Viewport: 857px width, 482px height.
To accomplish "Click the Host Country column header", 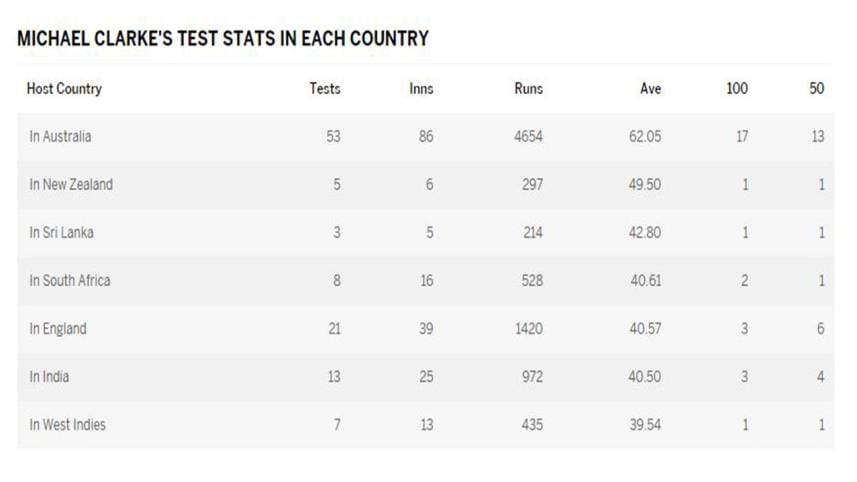I will pyautogui.click(x=64, y=89).
